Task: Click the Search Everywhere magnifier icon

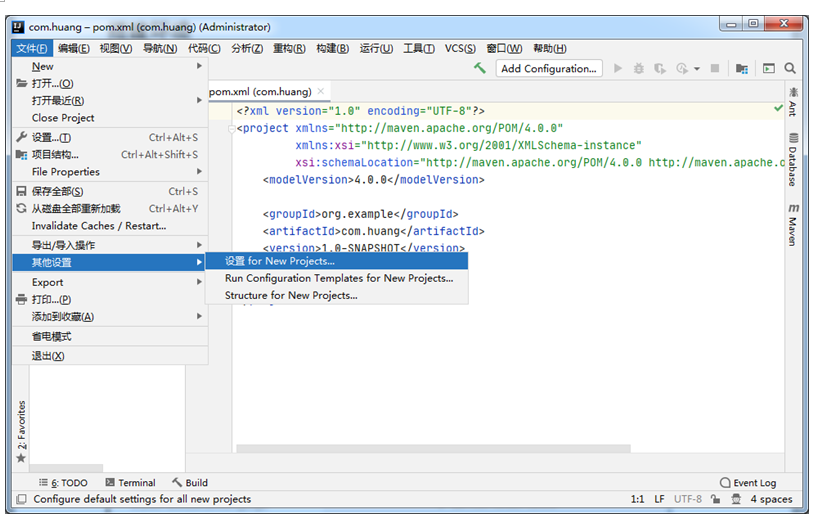Action: point(790,68)
